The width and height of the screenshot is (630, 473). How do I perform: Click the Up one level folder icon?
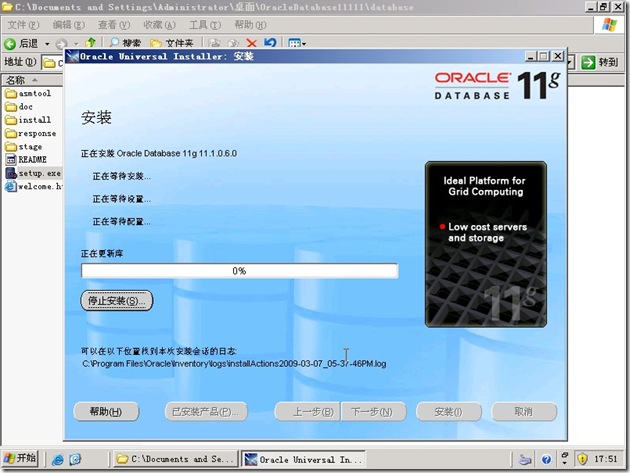91,43
